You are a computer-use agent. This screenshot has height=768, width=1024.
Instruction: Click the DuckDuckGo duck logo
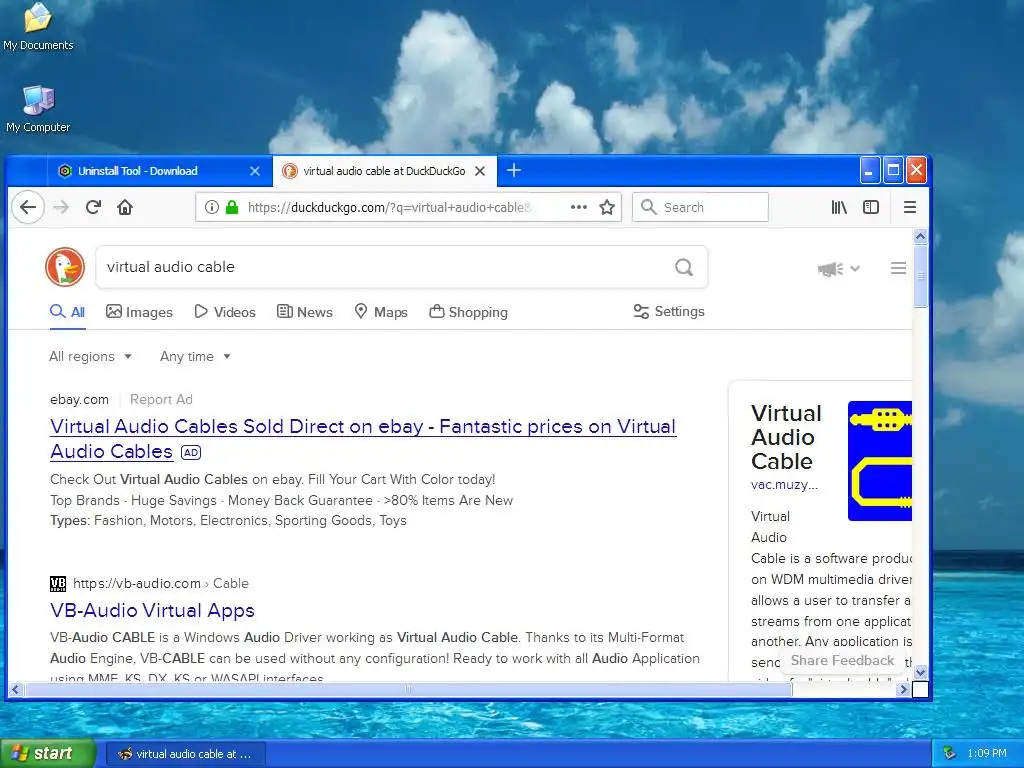65,266
